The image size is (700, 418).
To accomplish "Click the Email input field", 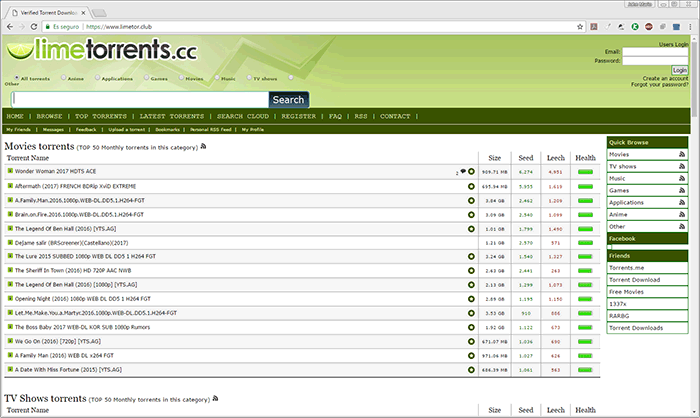I will point(655,52).
